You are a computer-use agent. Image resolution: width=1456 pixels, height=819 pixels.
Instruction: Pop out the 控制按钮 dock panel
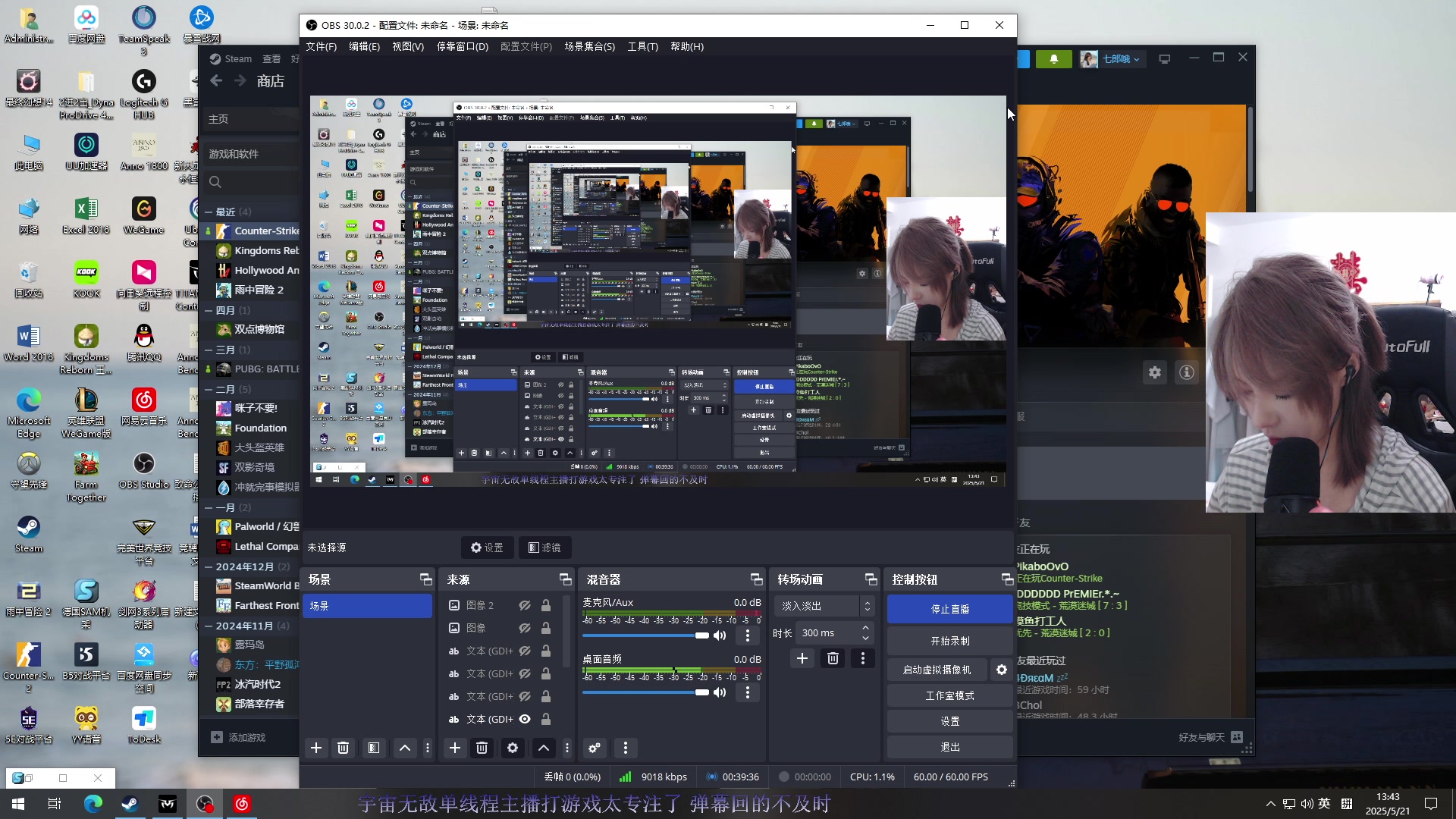pyautogui.click(x=1008, y=579)
